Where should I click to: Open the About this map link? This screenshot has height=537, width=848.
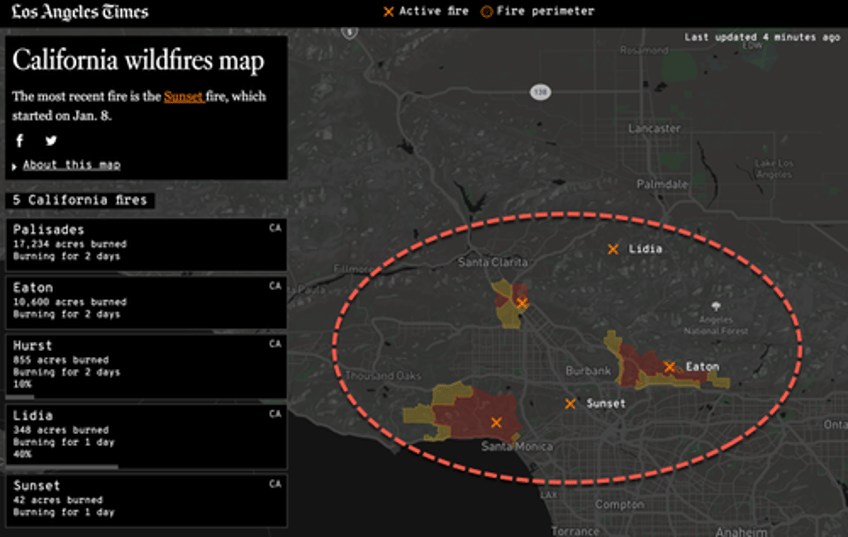(71, 165)
